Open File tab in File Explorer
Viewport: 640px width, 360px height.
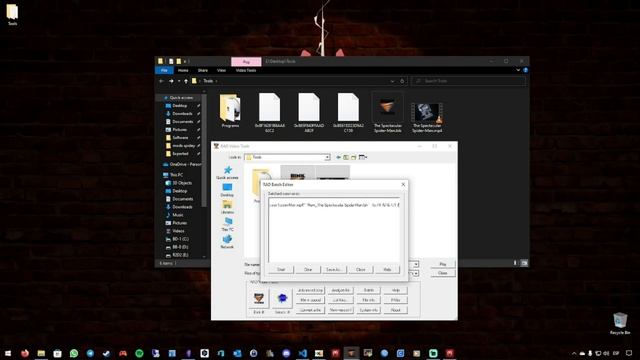click(x=164, y=70)
